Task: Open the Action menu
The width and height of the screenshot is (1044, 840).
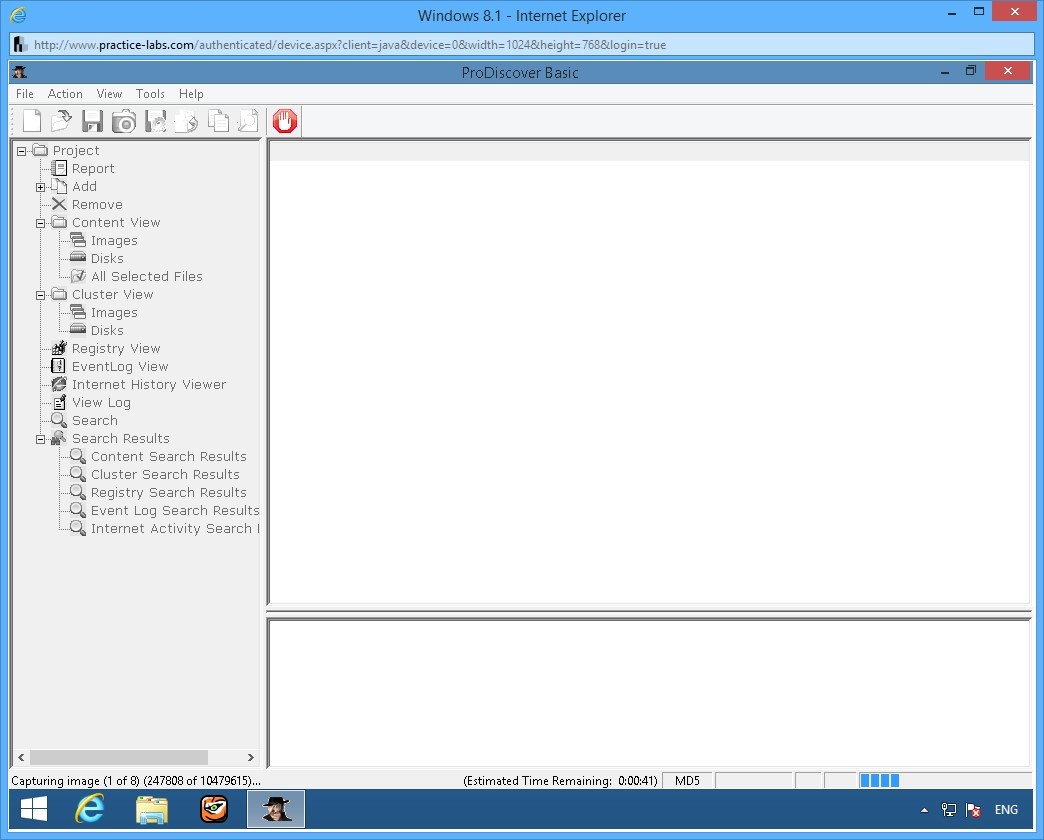Action: pos(65,94)
